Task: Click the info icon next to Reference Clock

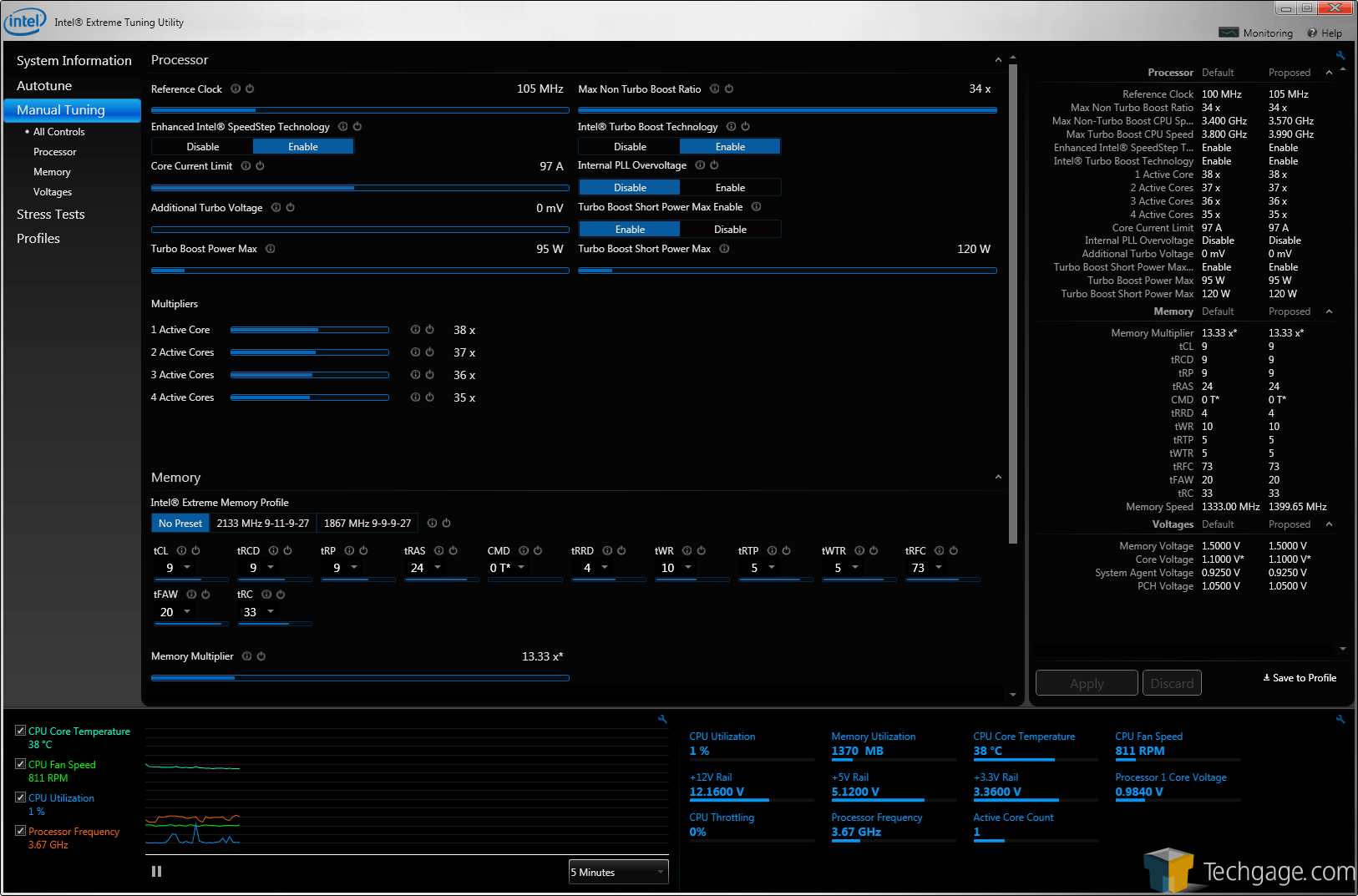Action: [x=236, y=89]
